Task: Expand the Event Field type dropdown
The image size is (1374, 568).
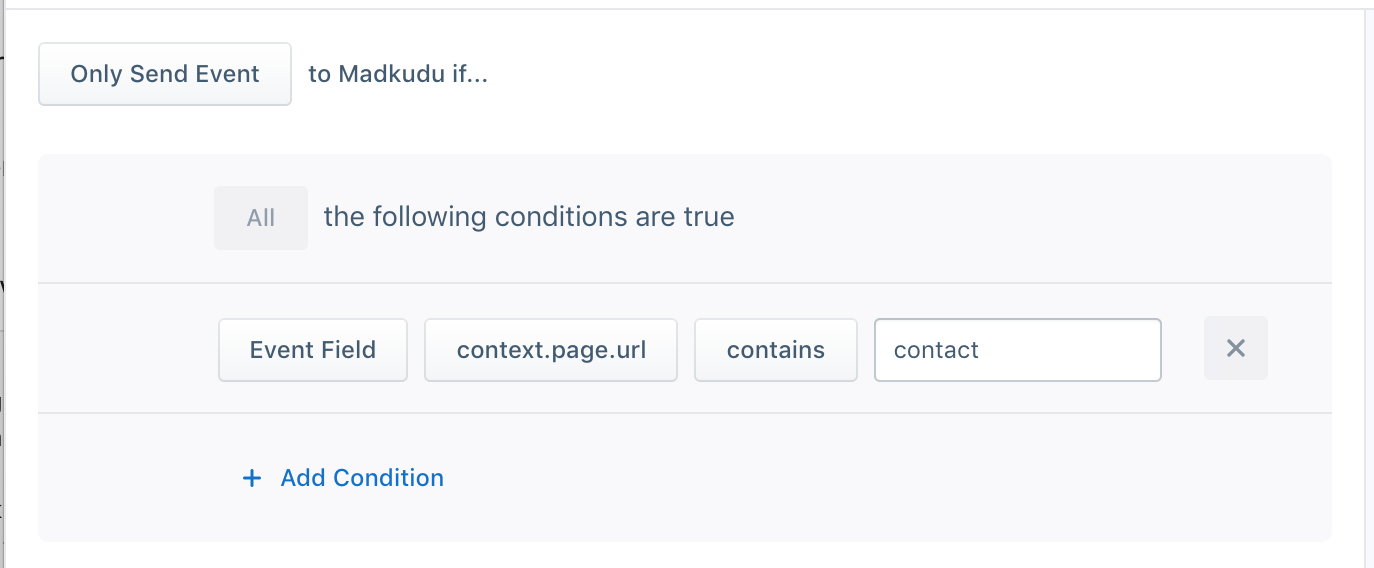Action: pyautogui.click(x=313, y=350)
